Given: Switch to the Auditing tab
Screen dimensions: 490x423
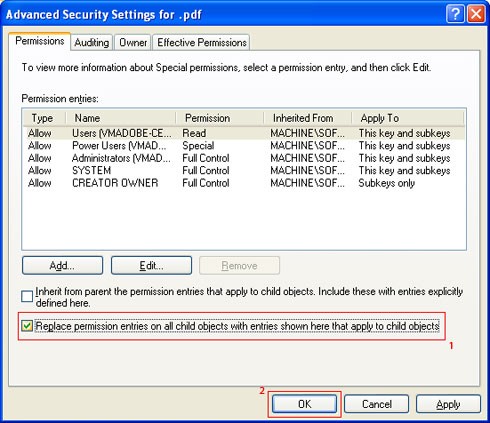Looking at the screenshot, I should 92,43.
